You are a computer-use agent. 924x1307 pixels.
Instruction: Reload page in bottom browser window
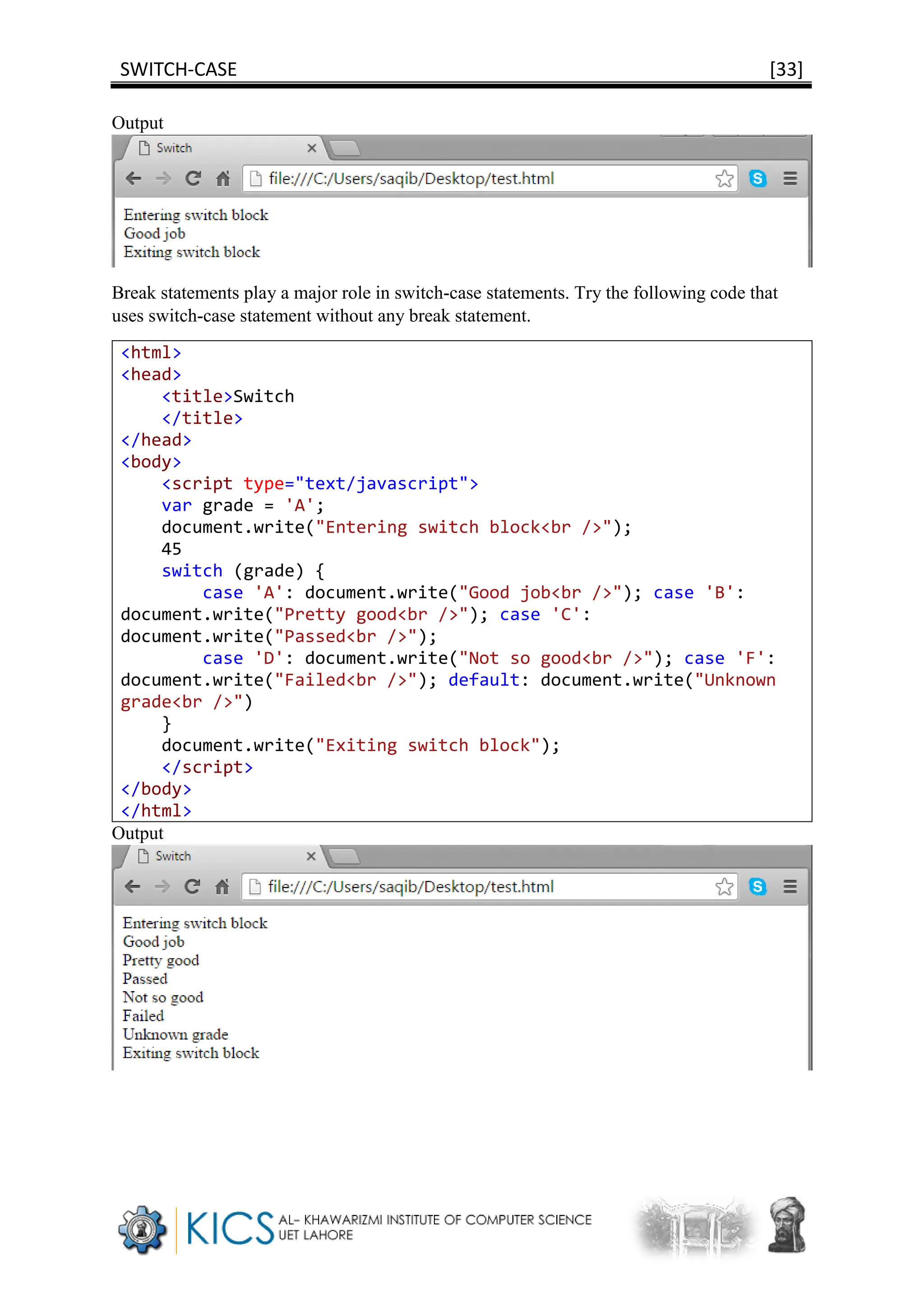(x=192, y=886)
